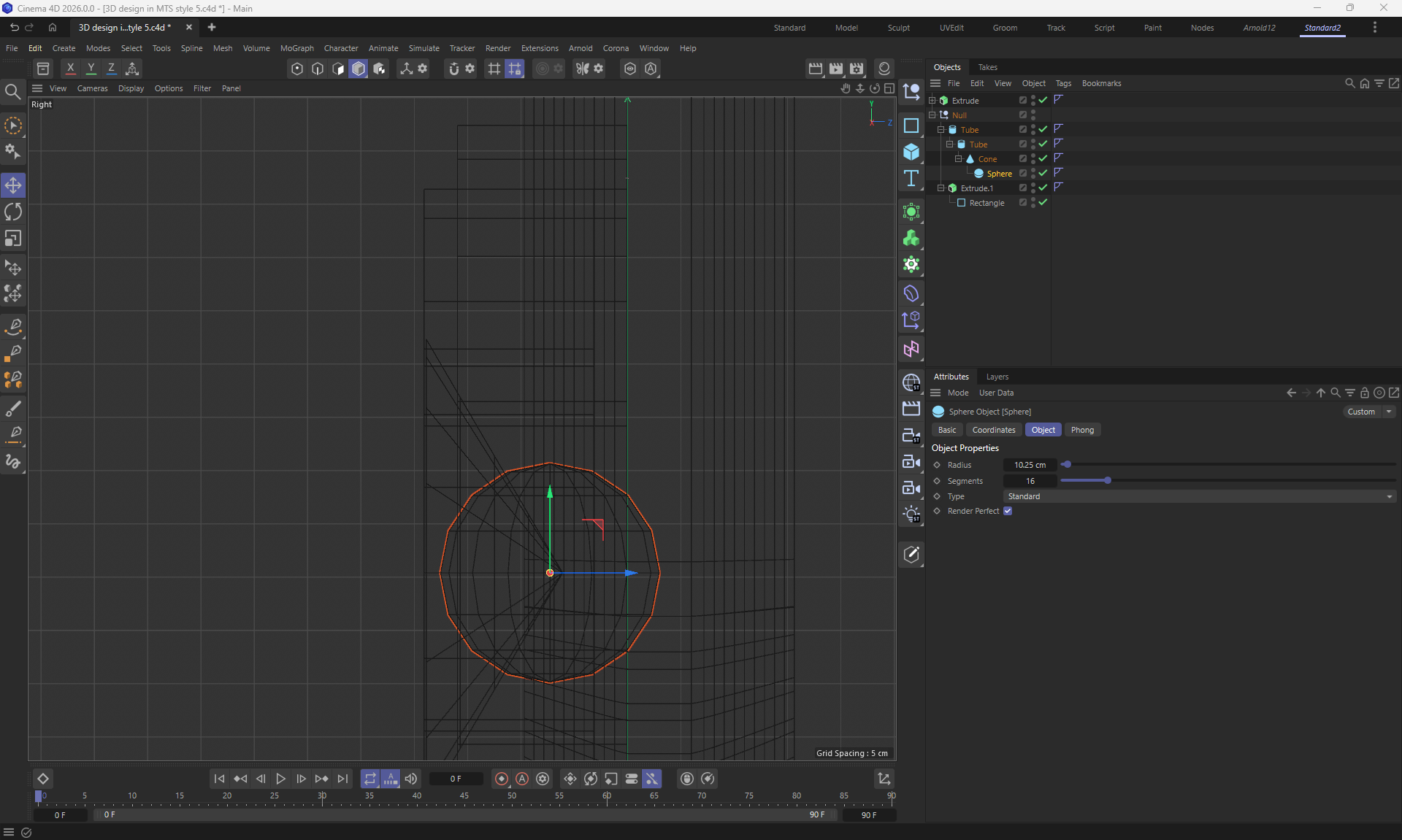Image resolution: width=1402 pixels, height=840 pixels.
Task: Click the Render to Picture Viewer icon
Action: click(836, 68)
